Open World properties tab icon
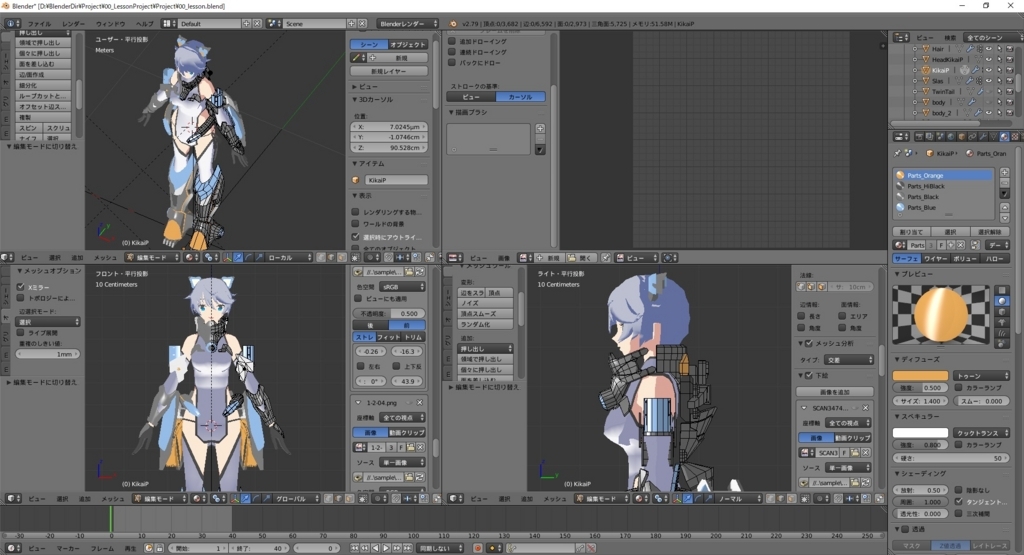The width and height of the screenshot is (1024, 555). pyautogui.click(x=952, y=136)
